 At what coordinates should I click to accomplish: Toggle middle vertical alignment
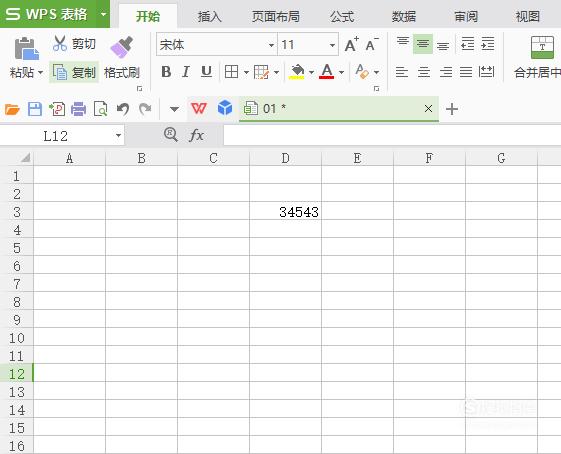[423, 44]
